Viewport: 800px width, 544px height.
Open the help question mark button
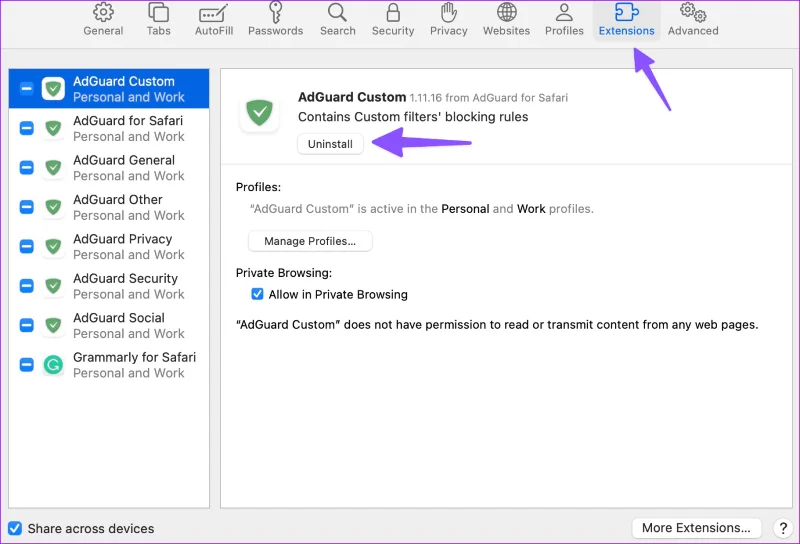point(783,528)
